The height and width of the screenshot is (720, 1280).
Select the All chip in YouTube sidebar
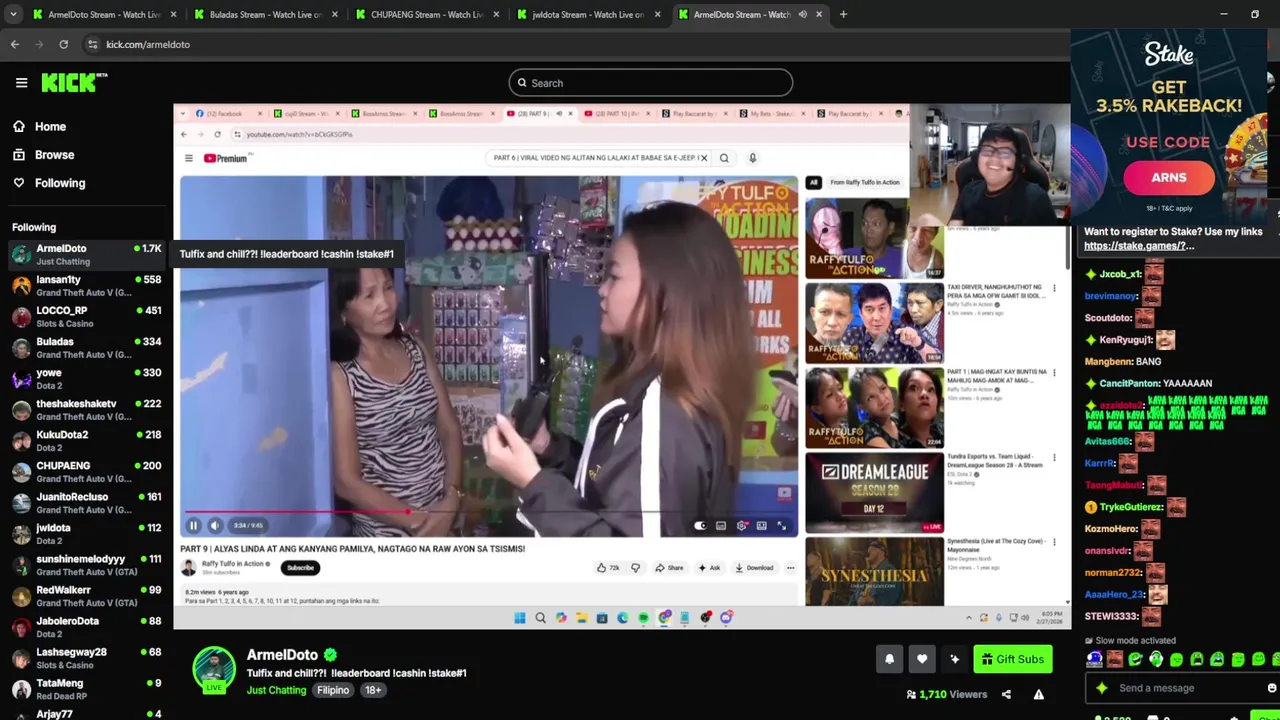click(813, 182)
